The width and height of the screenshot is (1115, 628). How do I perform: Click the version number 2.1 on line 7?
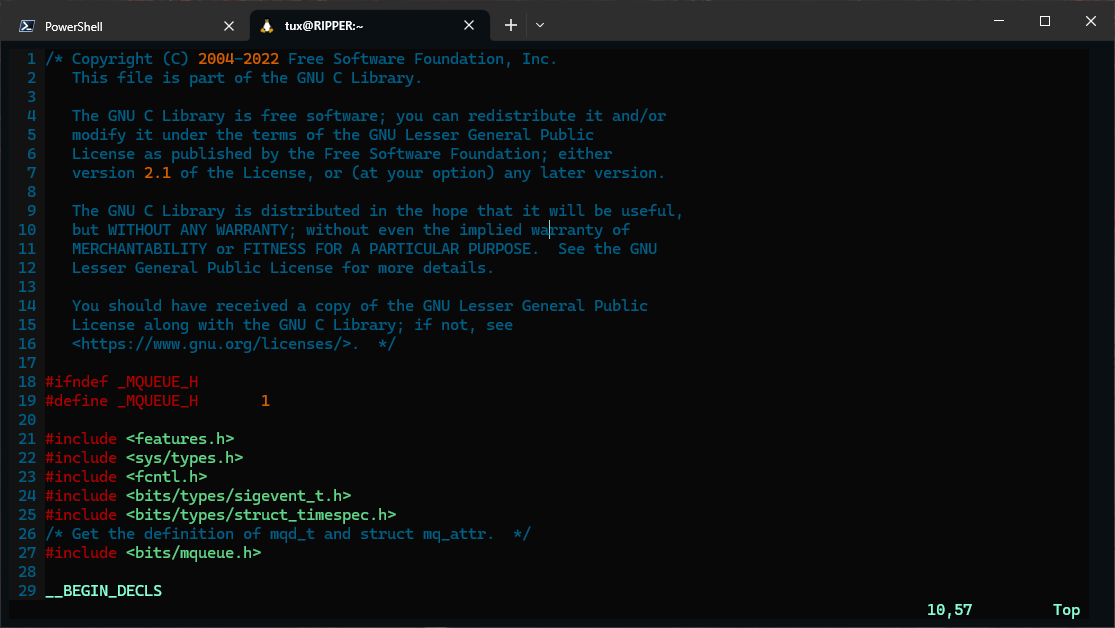157,172
